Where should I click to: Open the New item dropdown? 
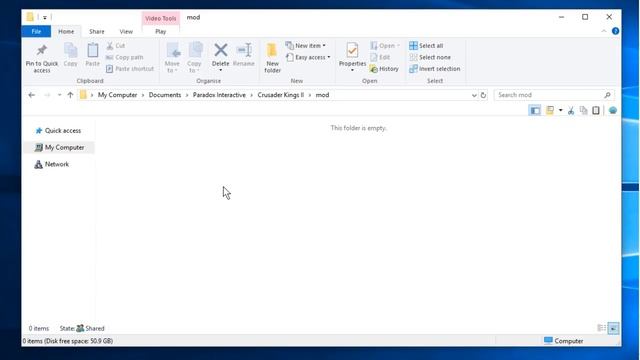[x=306, y=46]
